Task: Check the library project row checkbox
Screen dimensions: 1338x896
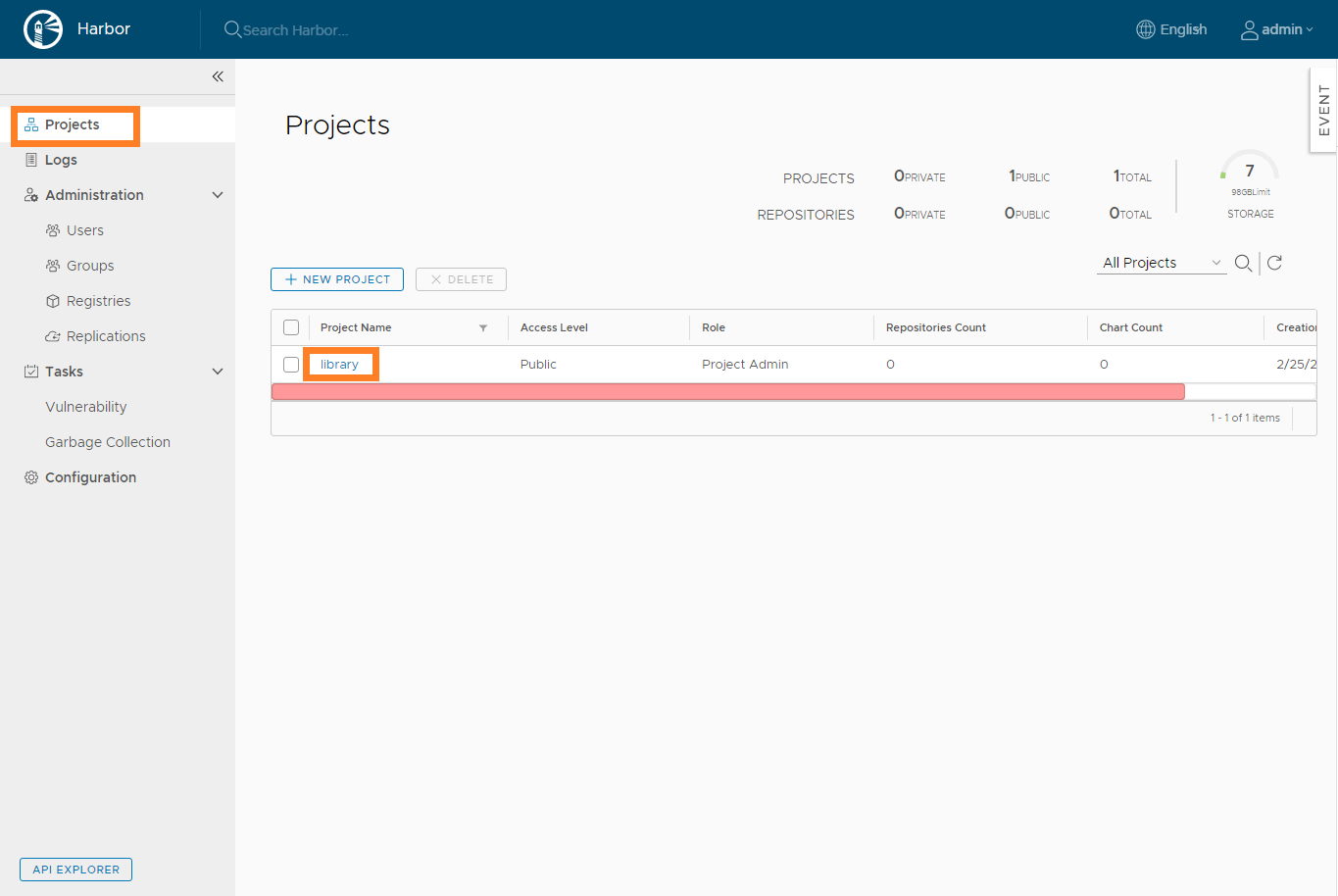Action: pyautogui.click(x=291, y=365)
